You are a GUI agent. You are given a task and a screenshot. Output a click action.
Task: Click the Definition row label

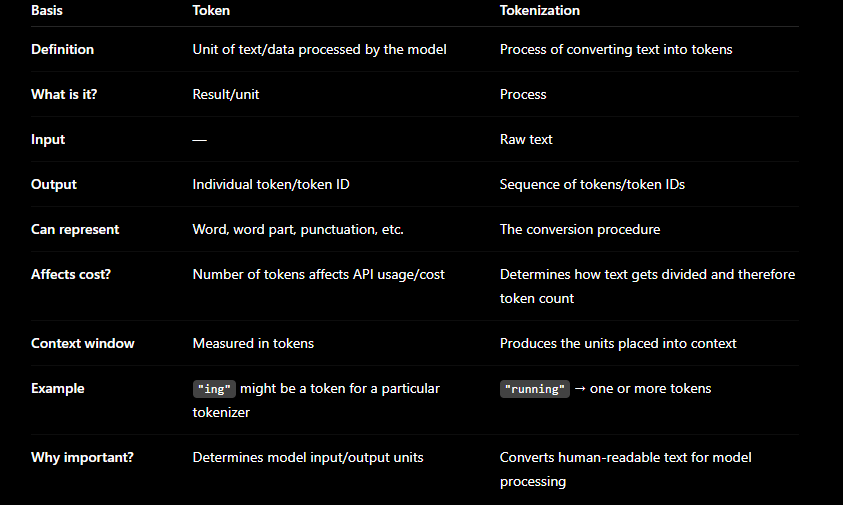point(62,49)
